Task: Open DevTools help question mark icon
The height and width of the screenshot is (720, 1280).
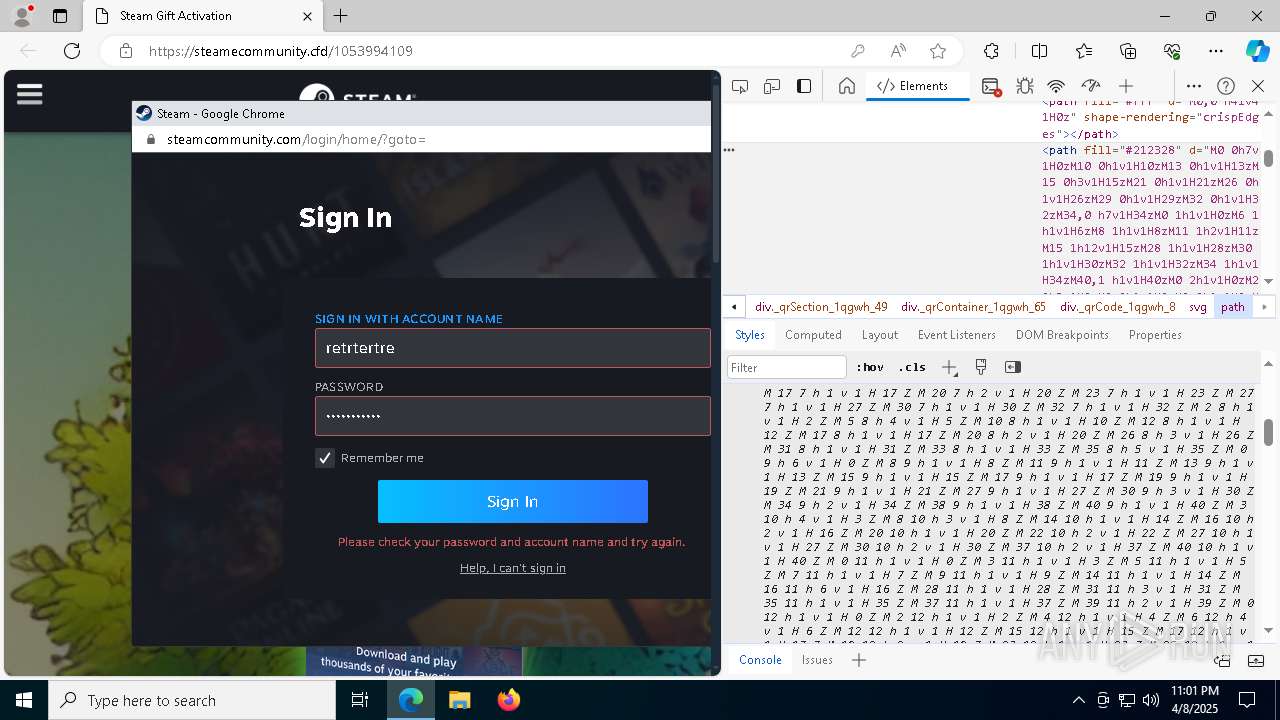Action: pyautogui.click(x=1226, y=86)
